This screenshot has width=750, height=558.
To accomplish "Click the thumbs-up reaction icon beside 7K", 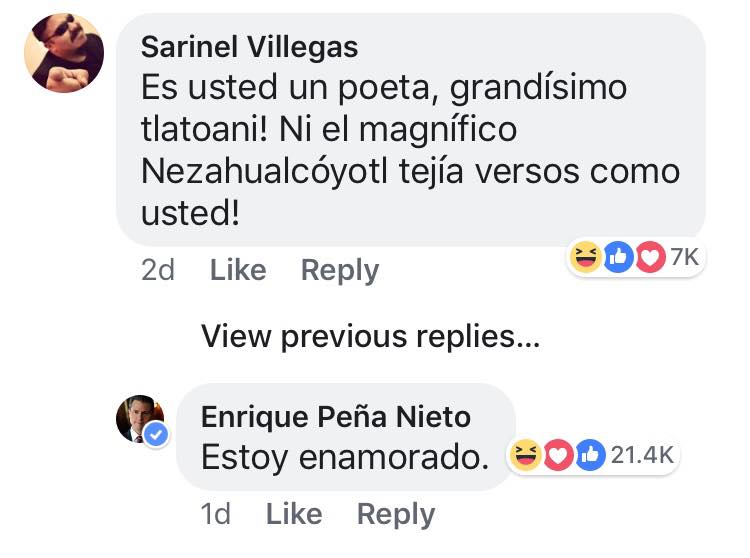I will [618, 257].
